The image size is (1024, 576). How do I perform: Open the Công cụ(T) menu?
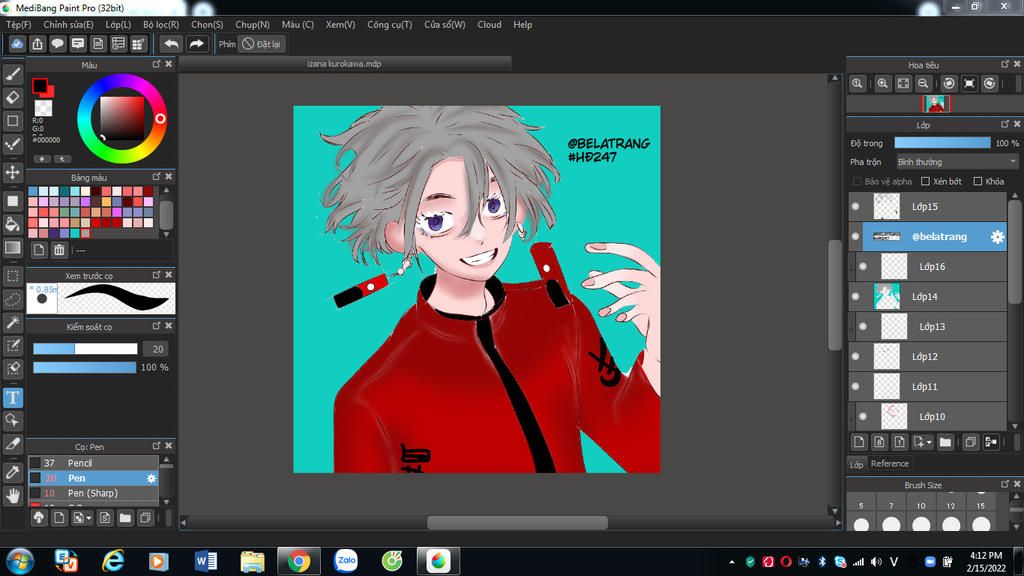tap(389, 24)
